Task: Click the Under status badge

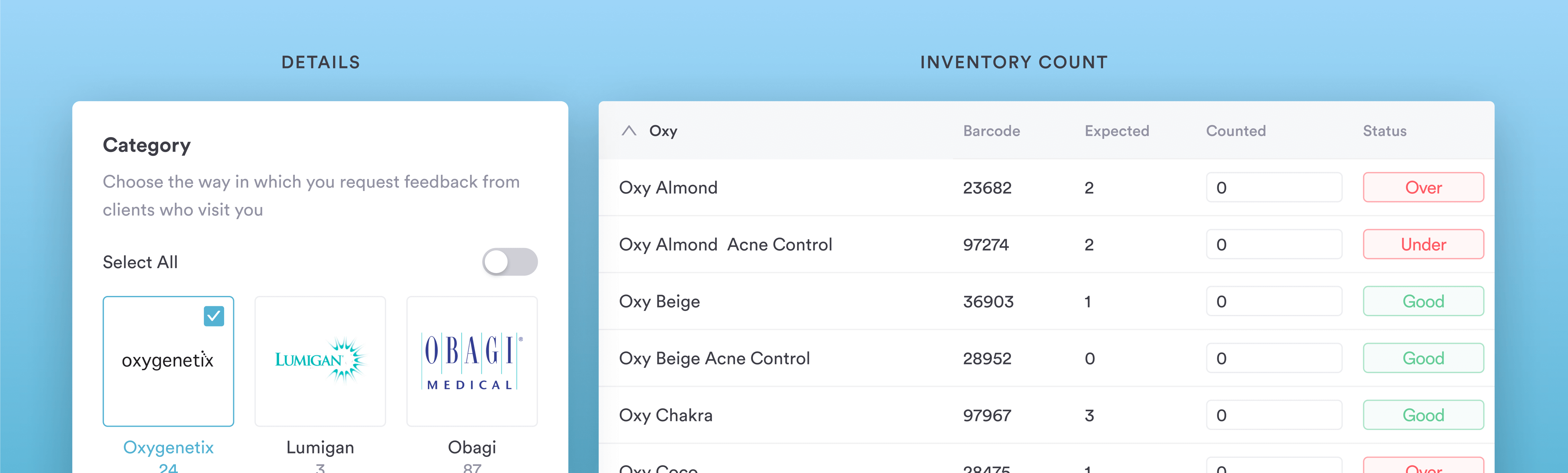Action: 1423,245
